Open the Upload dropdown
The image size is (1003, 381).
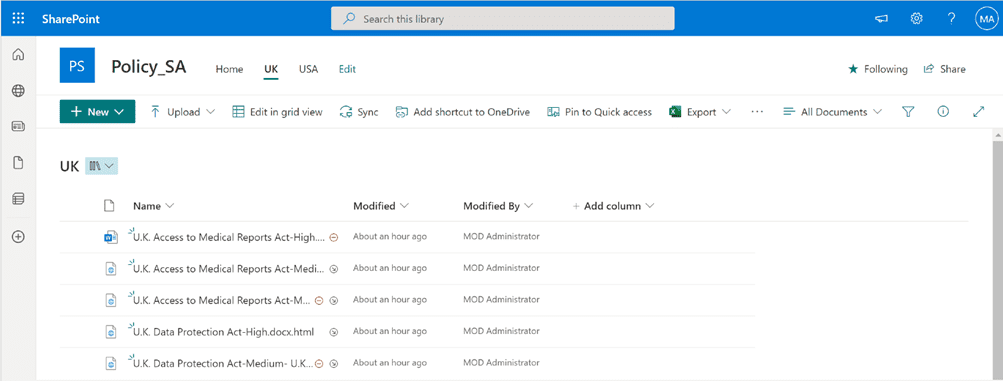(183, 112)
